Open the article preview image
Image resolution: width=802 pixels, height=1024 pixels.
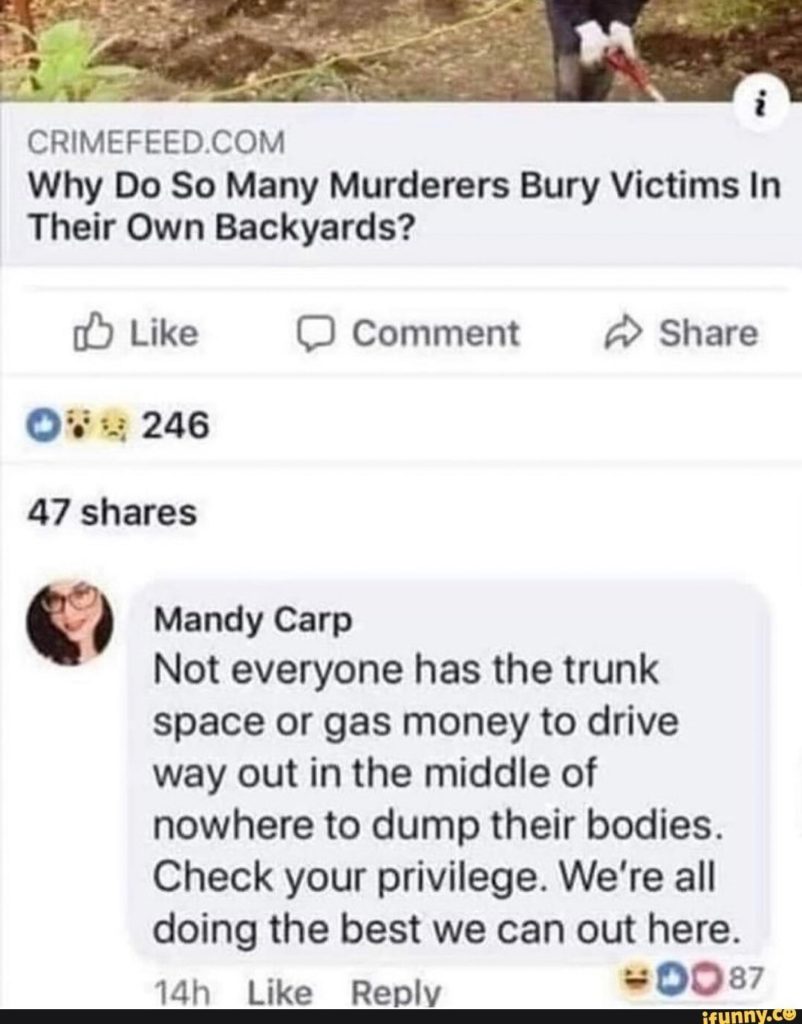401,50
